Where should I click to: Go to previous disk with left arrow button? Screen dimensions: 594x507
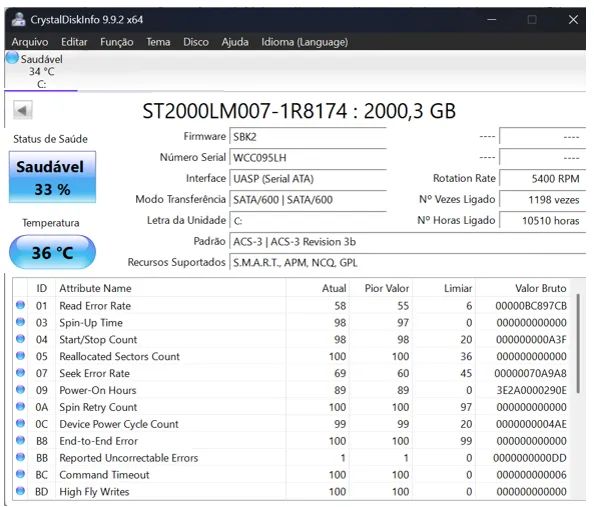(x=23, y=110)
